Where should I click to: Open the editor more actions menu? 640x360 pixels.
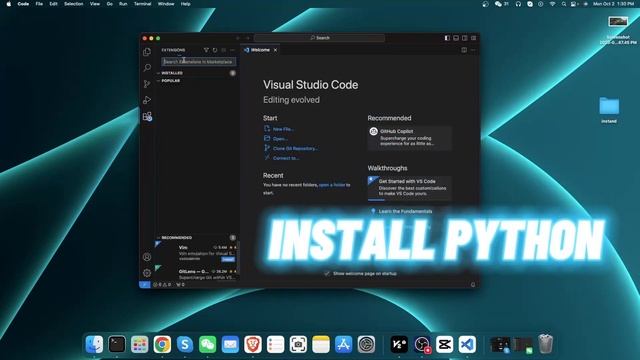coord(473,50)
